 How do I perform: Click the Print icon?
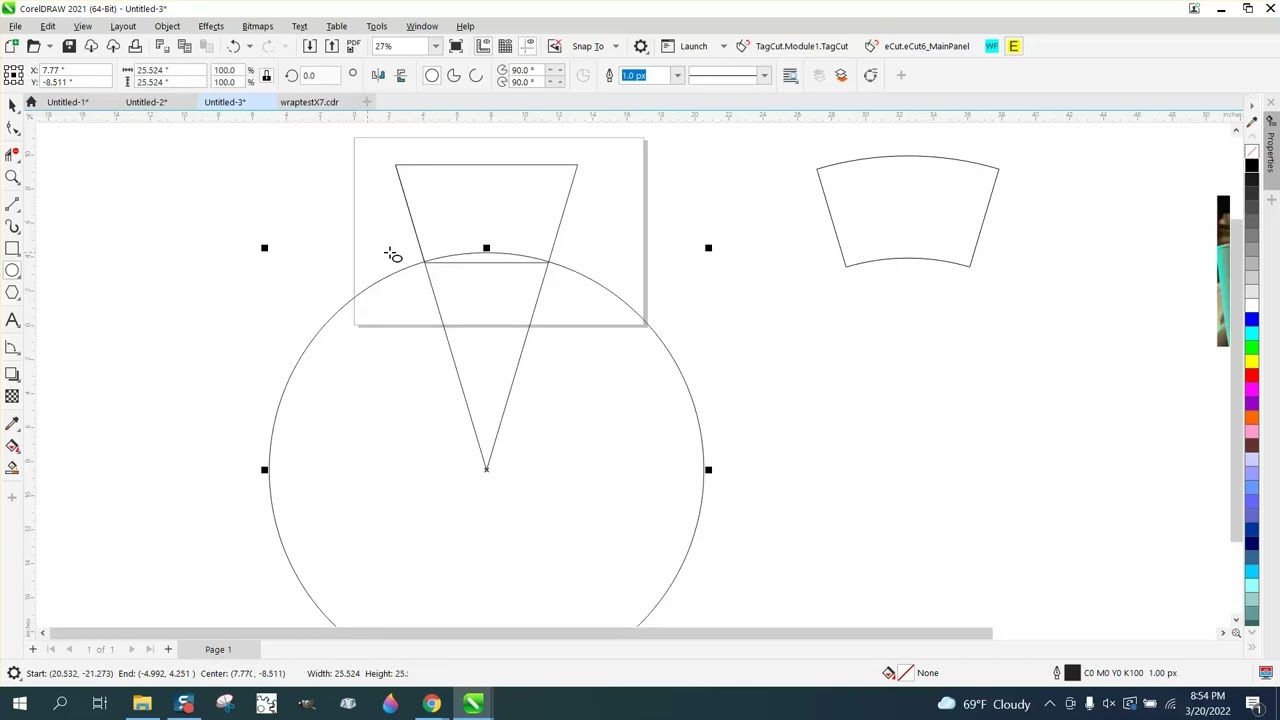135,46
